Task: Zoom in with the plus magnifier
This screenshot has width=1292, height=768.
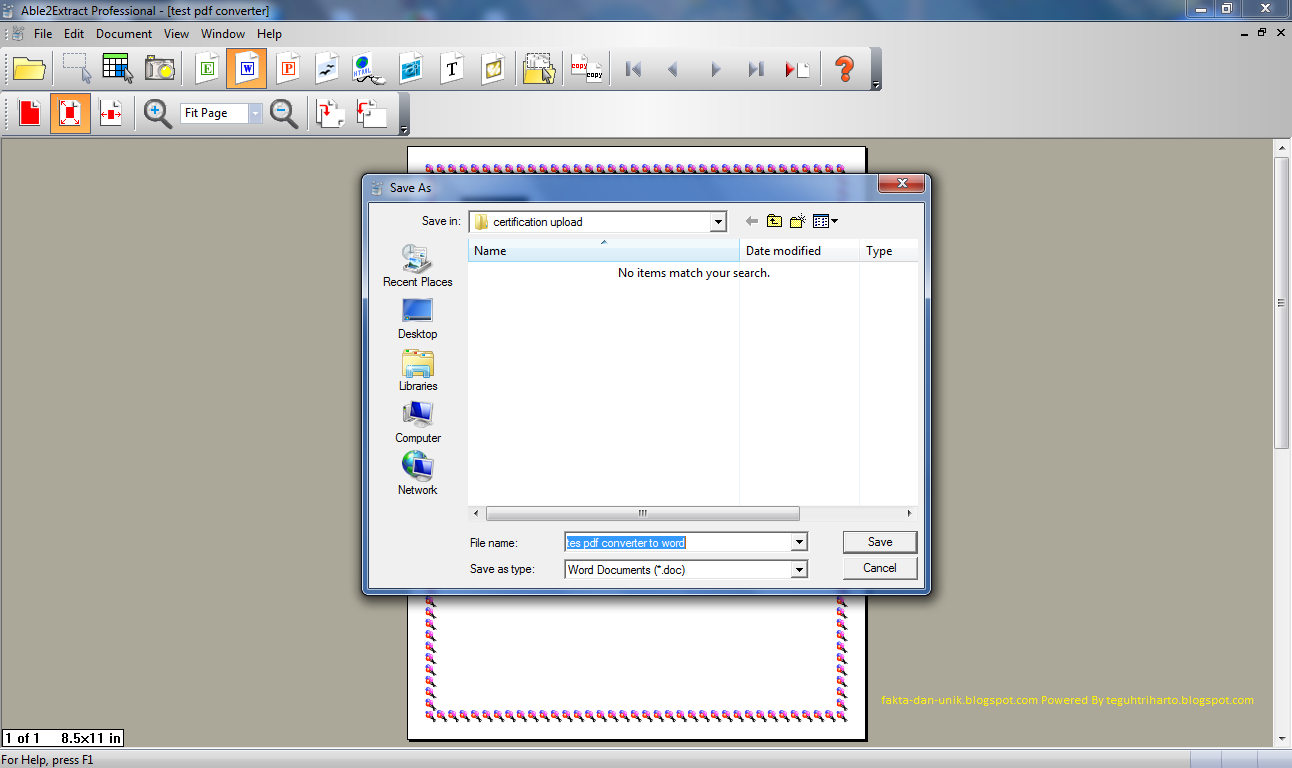Action: click(158, 113)
